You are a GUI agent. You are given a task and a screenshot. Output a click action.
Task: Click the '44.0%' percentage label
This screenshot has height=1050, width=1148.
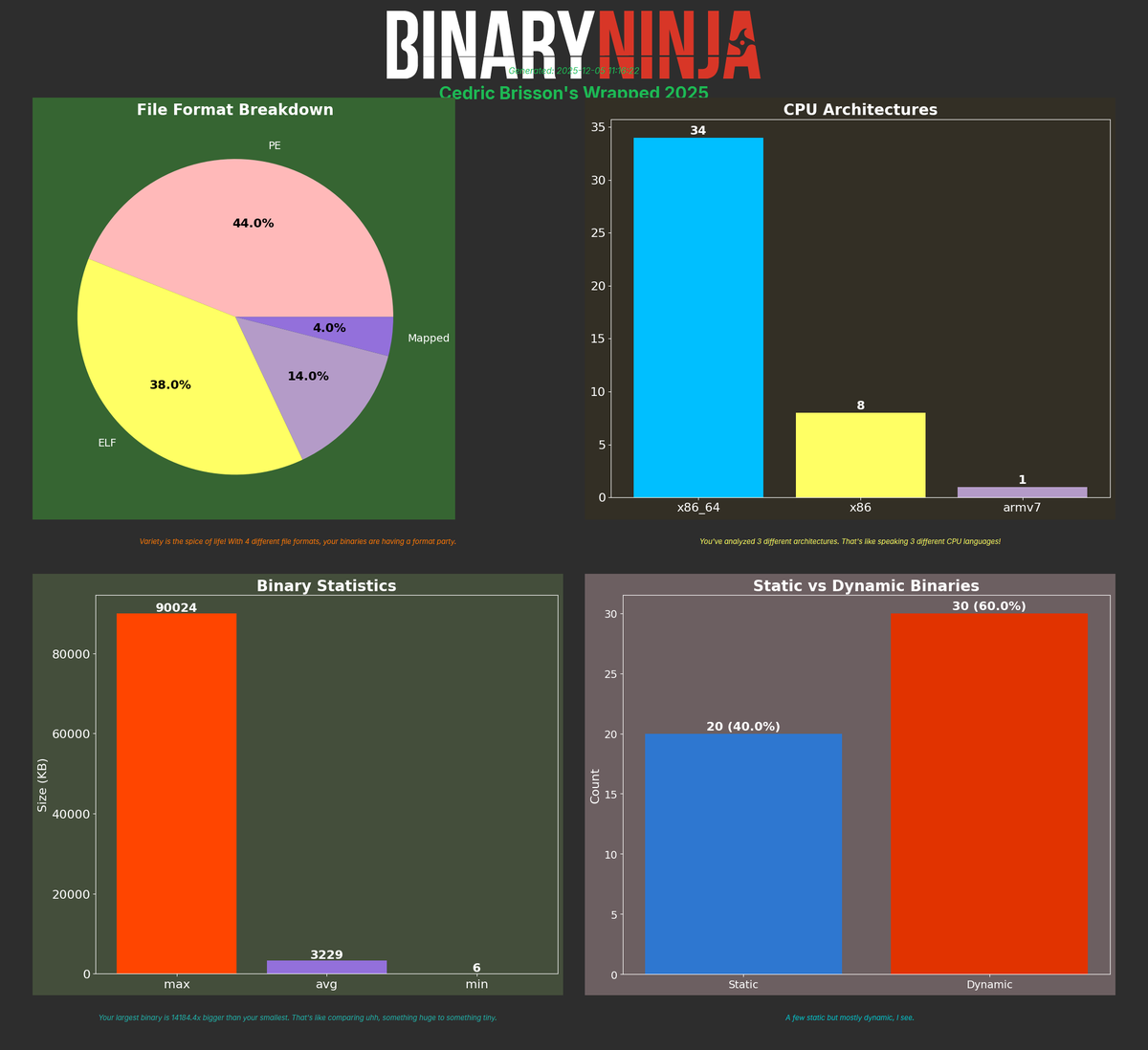254,224
